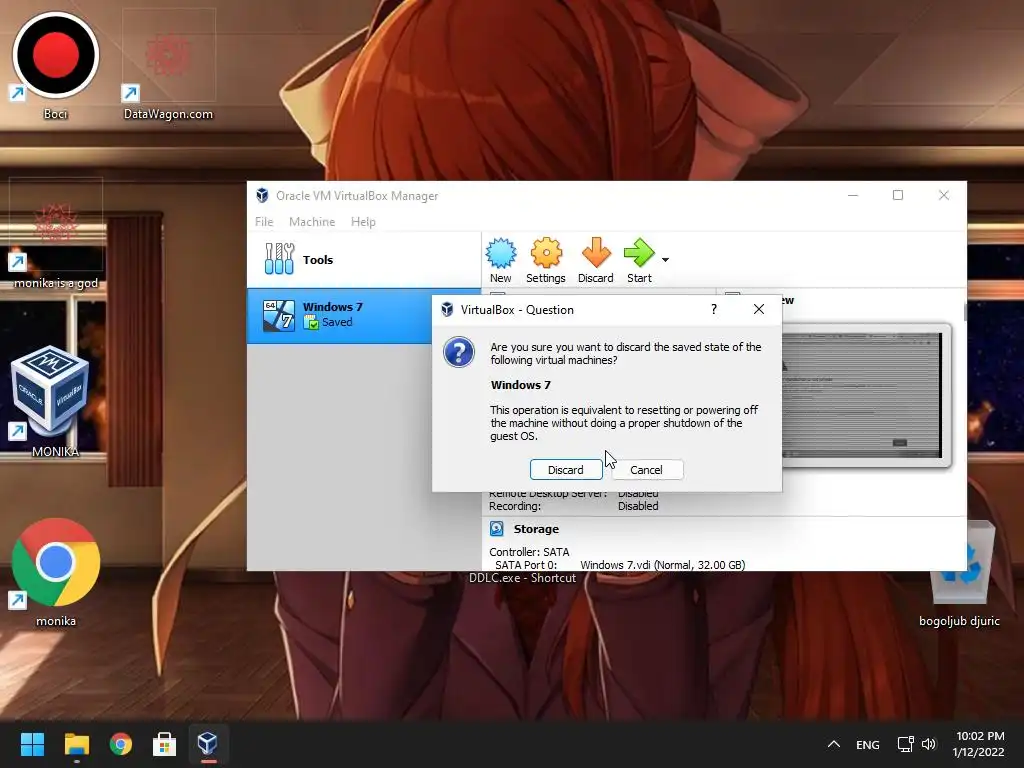This screenshot has height=768, width=1024.
Task: Expand the Start button dropdown arrow
Action: click(665, 260)
